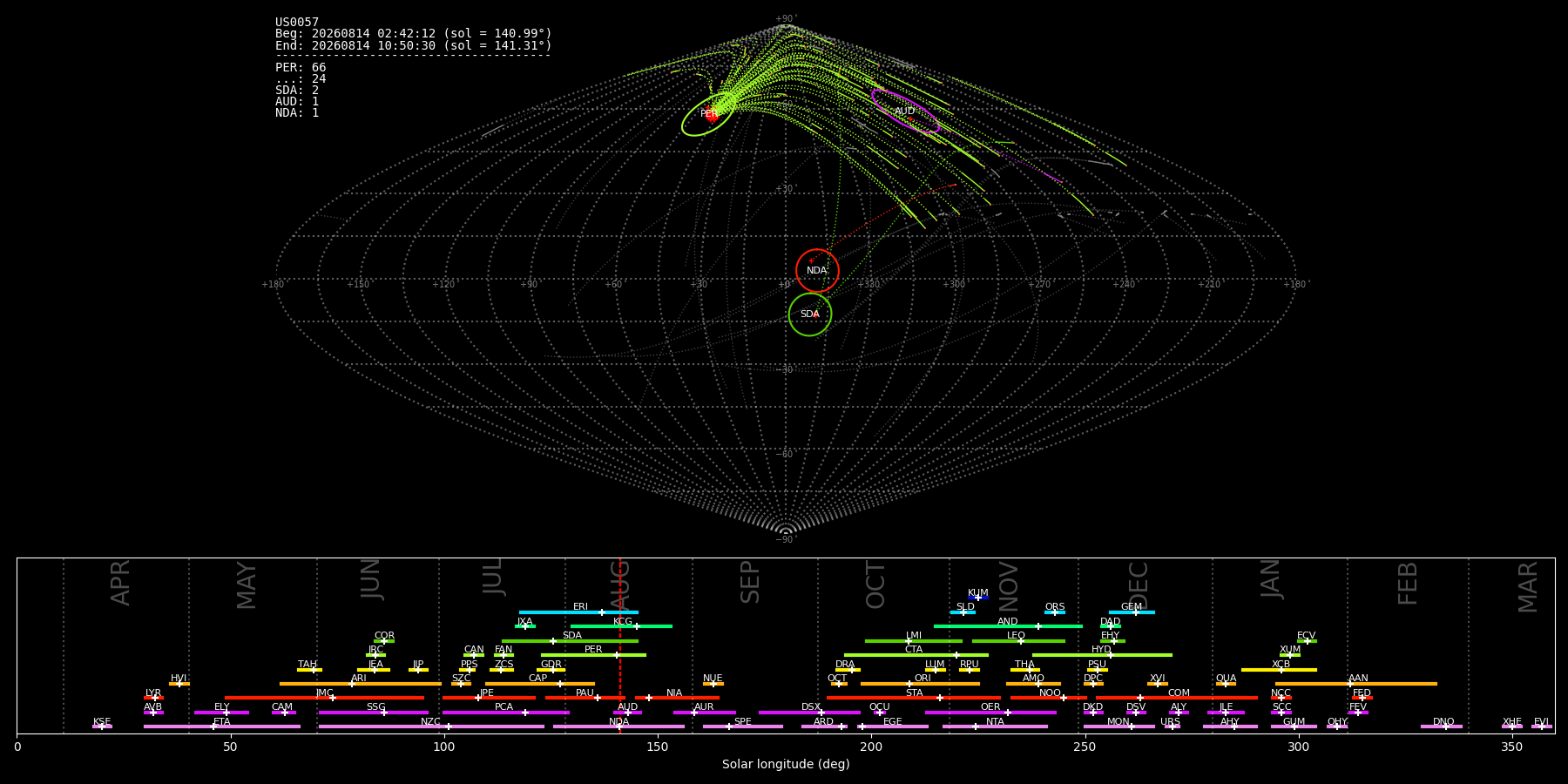
Task: Select the CAP shower bar
Action: [x=540, y=684]
